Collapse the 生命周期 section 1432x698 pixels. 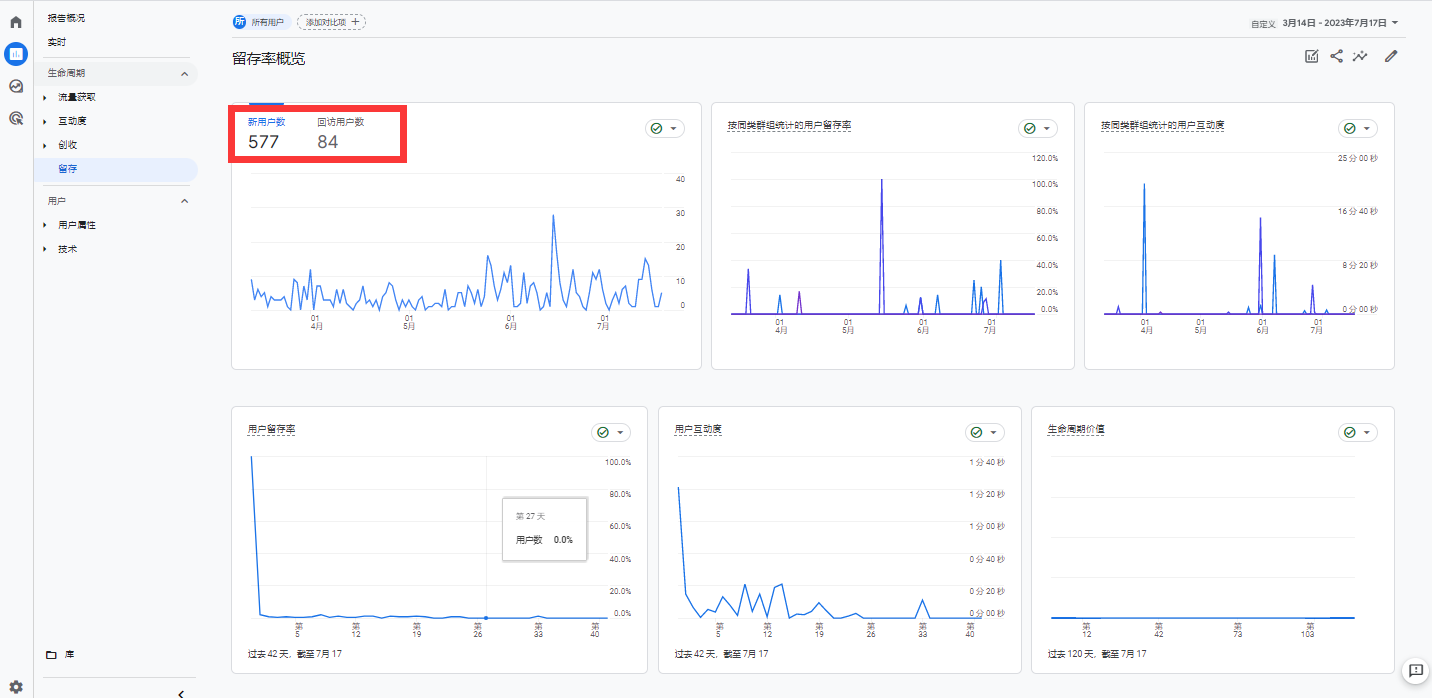184,74
